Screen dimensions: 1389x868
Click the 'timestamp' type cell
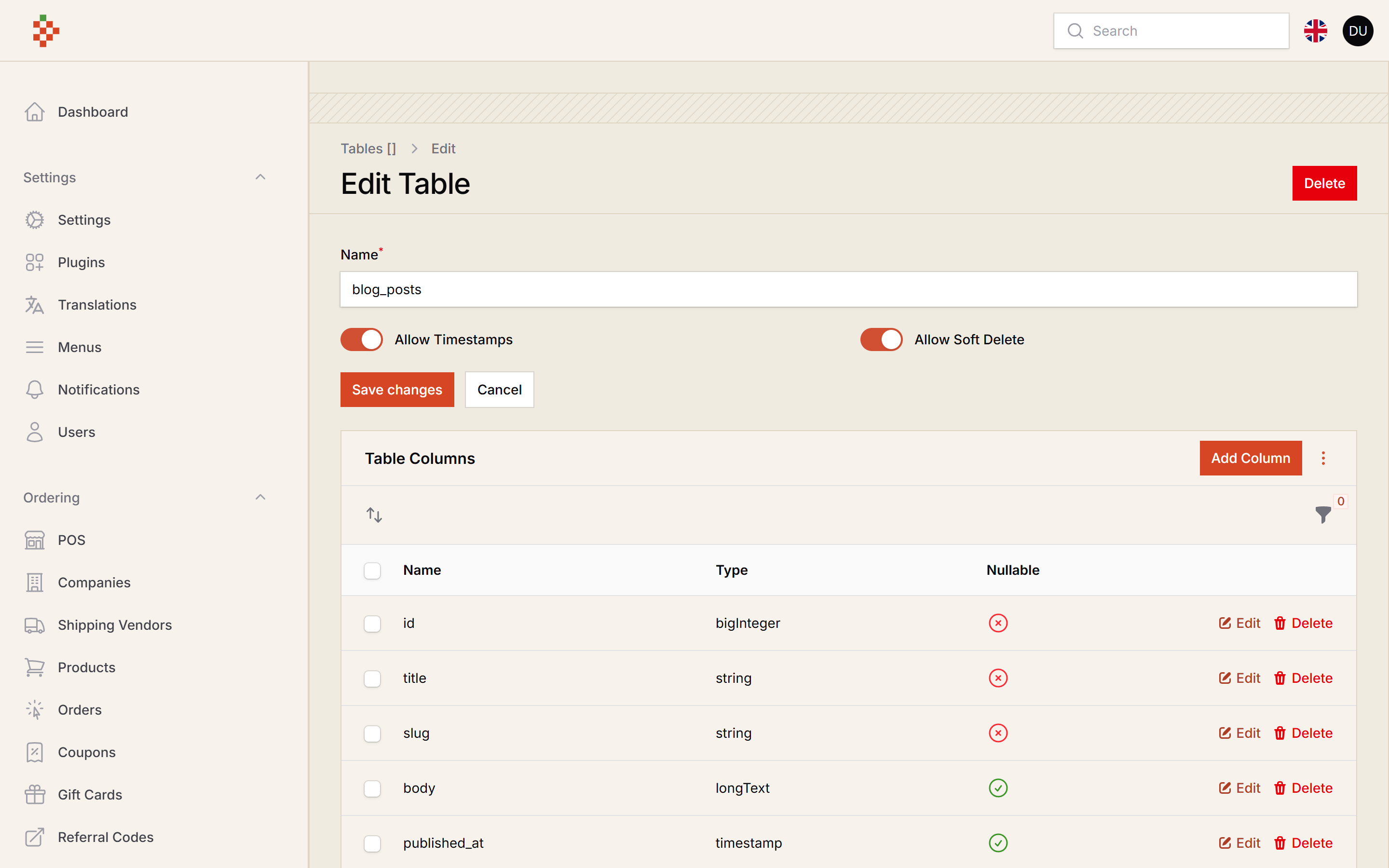(x=749, y=843)
